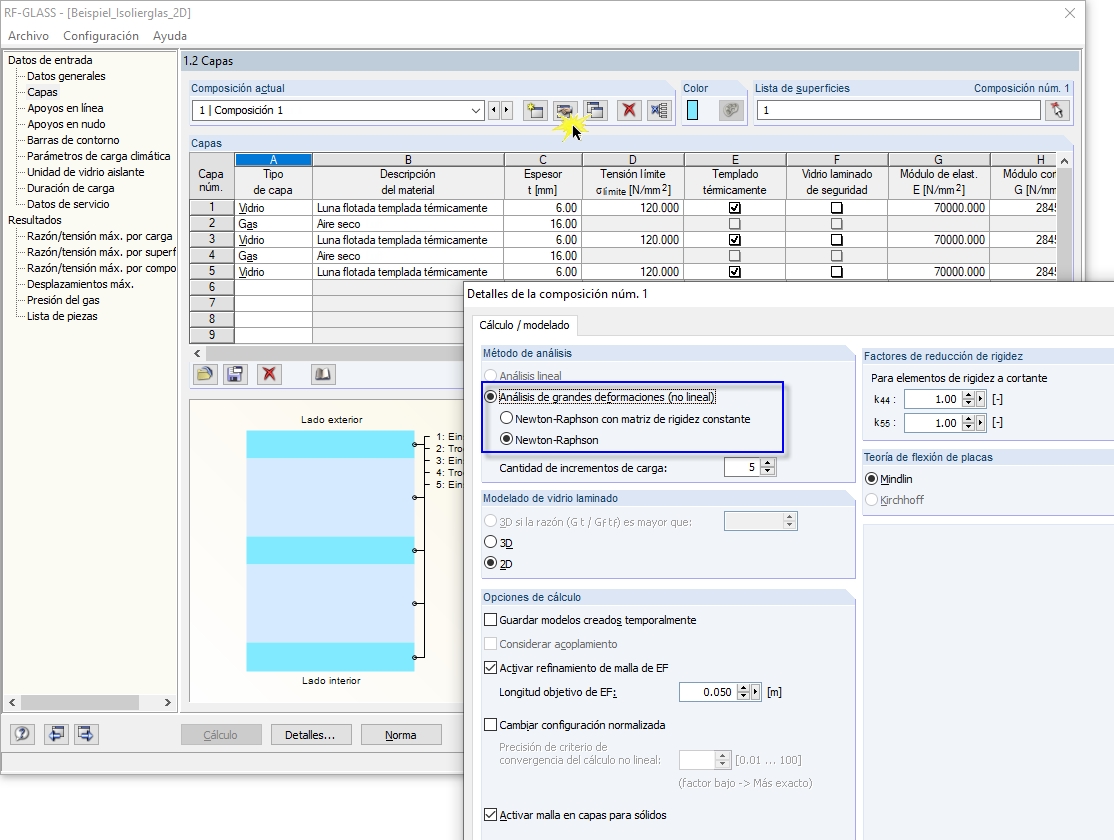
Task: Click the Lista de superficies field
Action: click(899, 110)
